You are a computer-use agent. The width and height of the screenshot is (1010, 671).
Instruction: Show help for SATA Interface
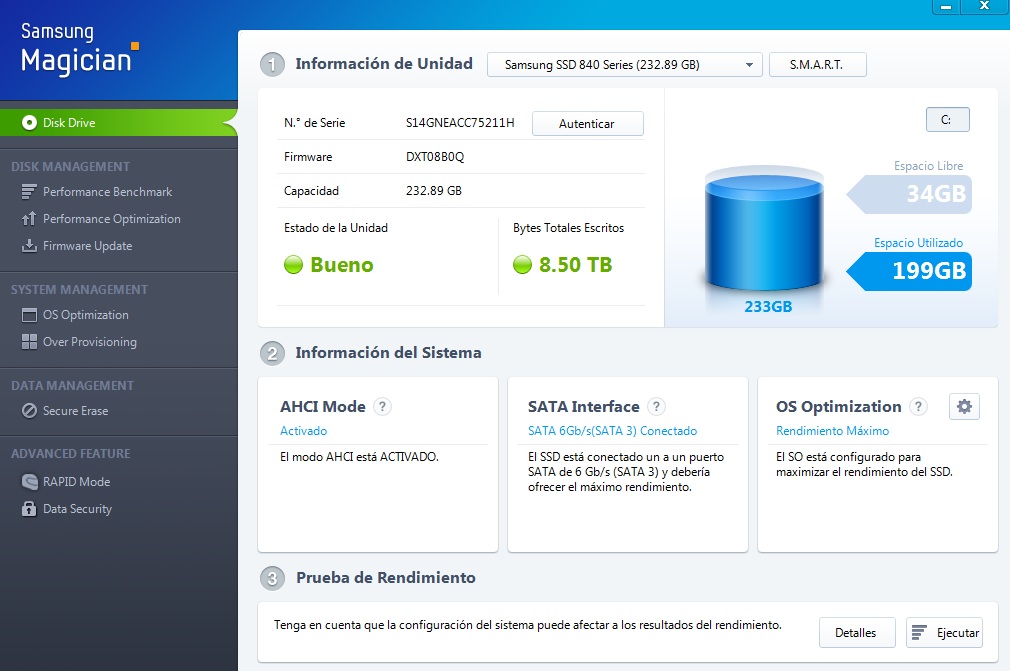pyautogui.click(x=656, y=406)
